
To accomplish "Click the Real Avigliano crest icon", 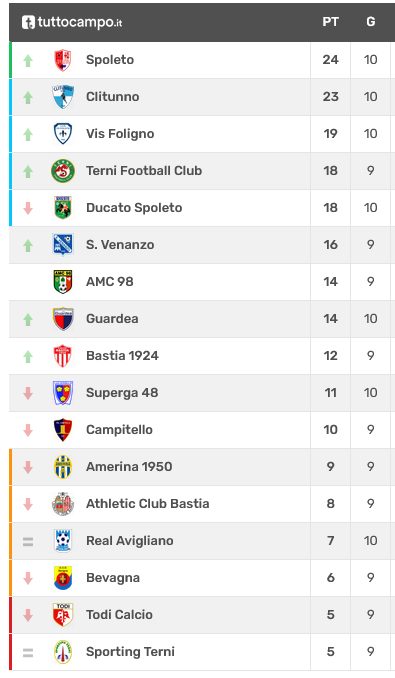I will pyautogui.click(x=63, y=540).
